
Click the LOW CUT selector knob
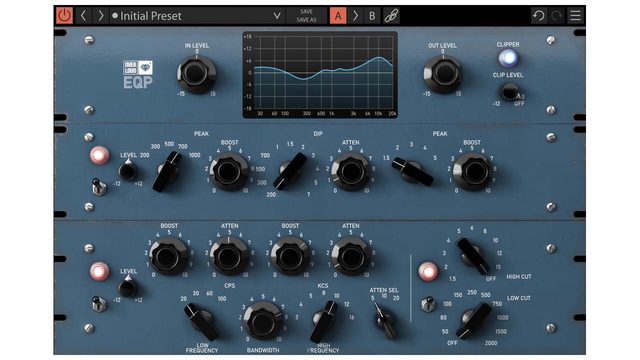473,321
